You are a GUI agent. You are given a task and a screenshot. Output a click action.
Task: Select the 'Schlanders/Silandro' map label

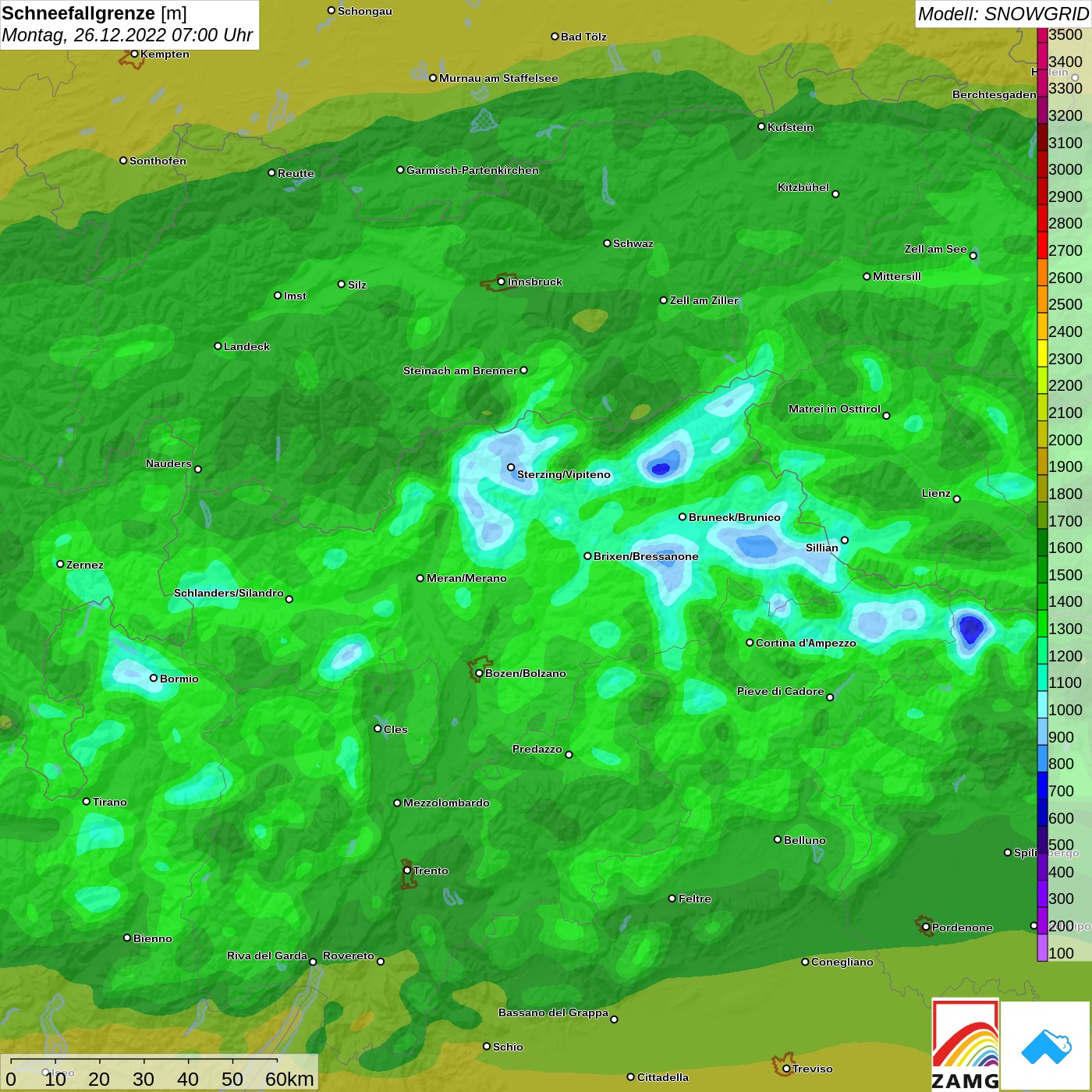point(229,593)
